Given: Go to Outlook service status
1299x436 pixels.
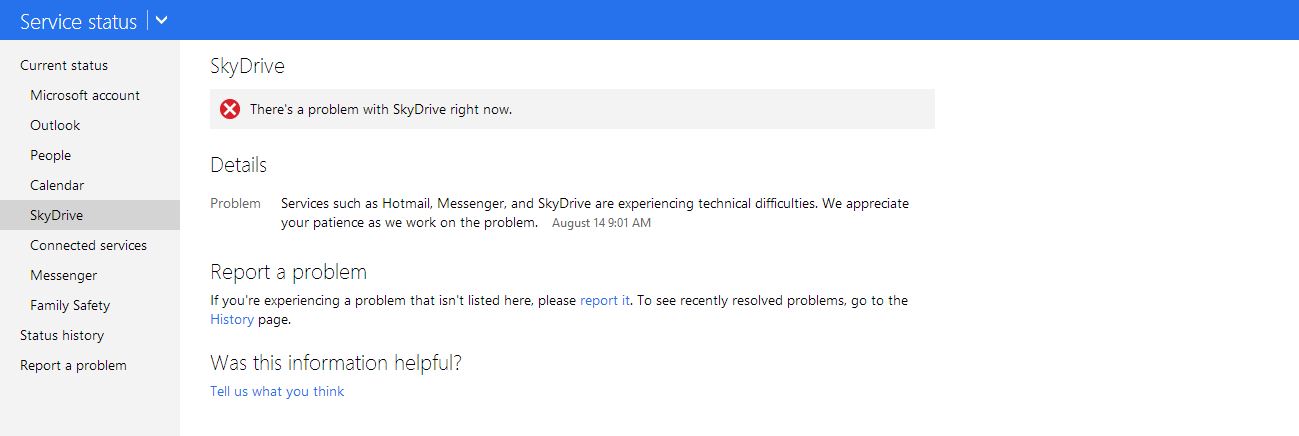Looking at the screenshot, I should [x=55, y=126].
